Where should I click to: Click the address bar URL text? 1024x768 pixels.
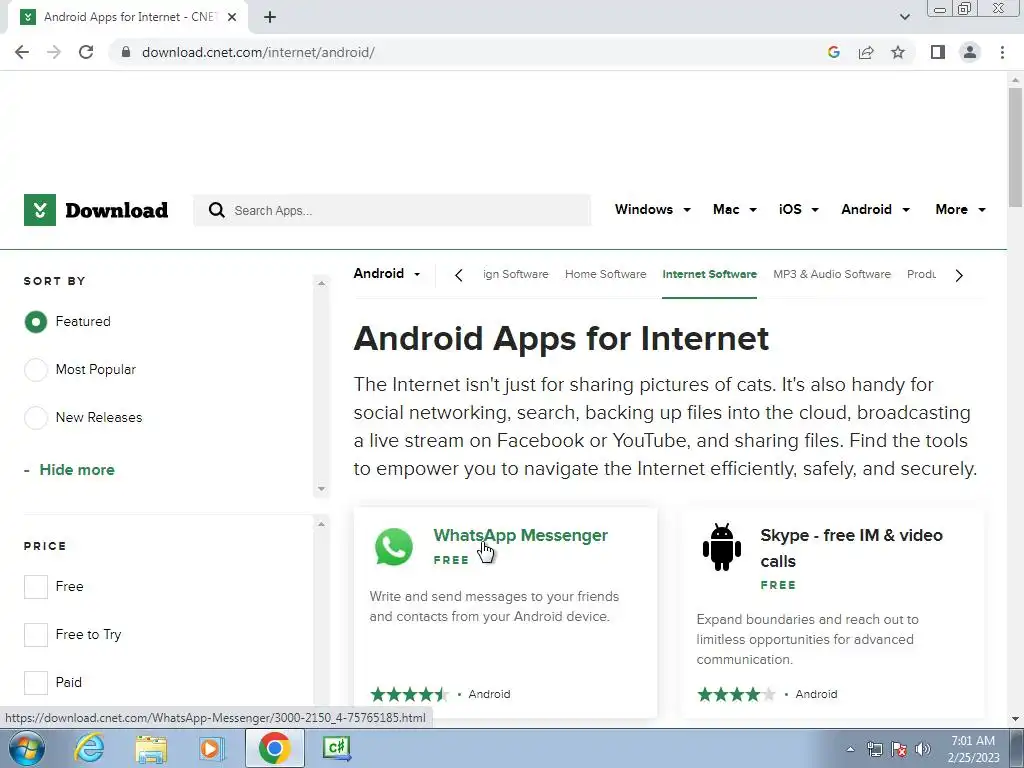point(258,52)
